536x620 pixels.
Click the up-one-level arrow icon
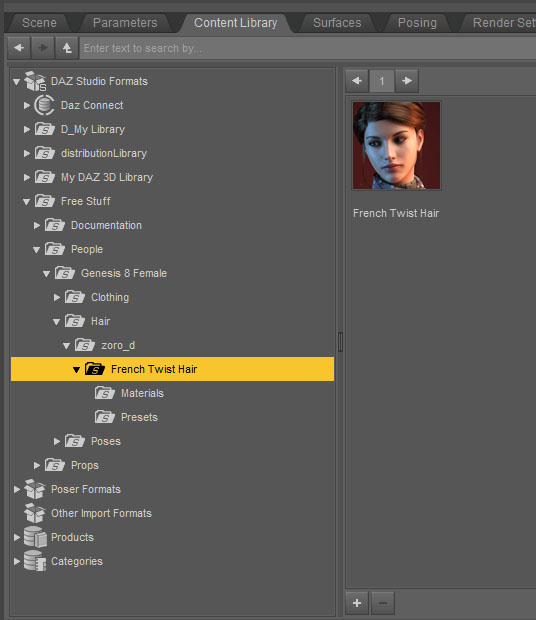point(67,48)
